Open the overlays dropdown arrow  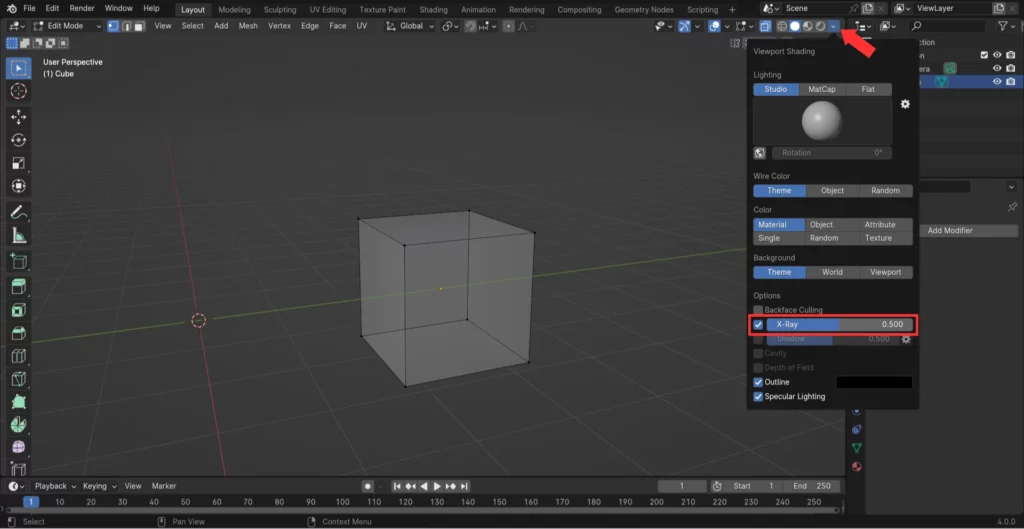tap(726, 26)
